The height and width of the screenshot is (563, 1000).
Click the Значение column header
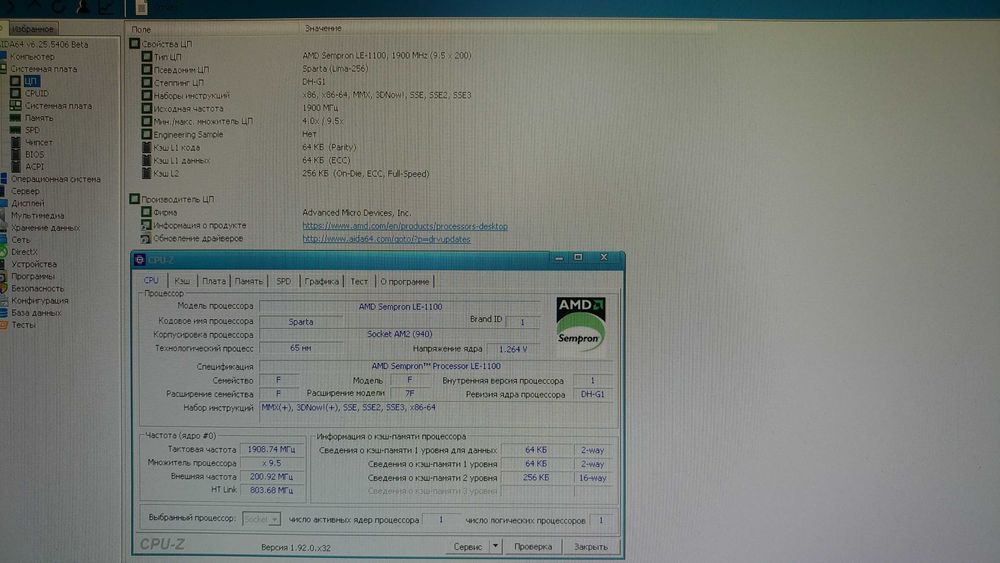coord(323,29)
